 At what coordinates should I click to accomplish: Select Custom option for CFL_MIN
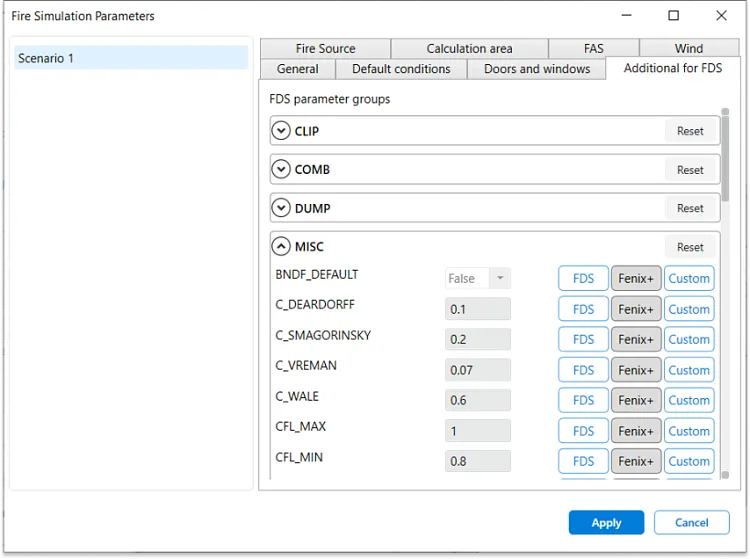click(689, 461)
